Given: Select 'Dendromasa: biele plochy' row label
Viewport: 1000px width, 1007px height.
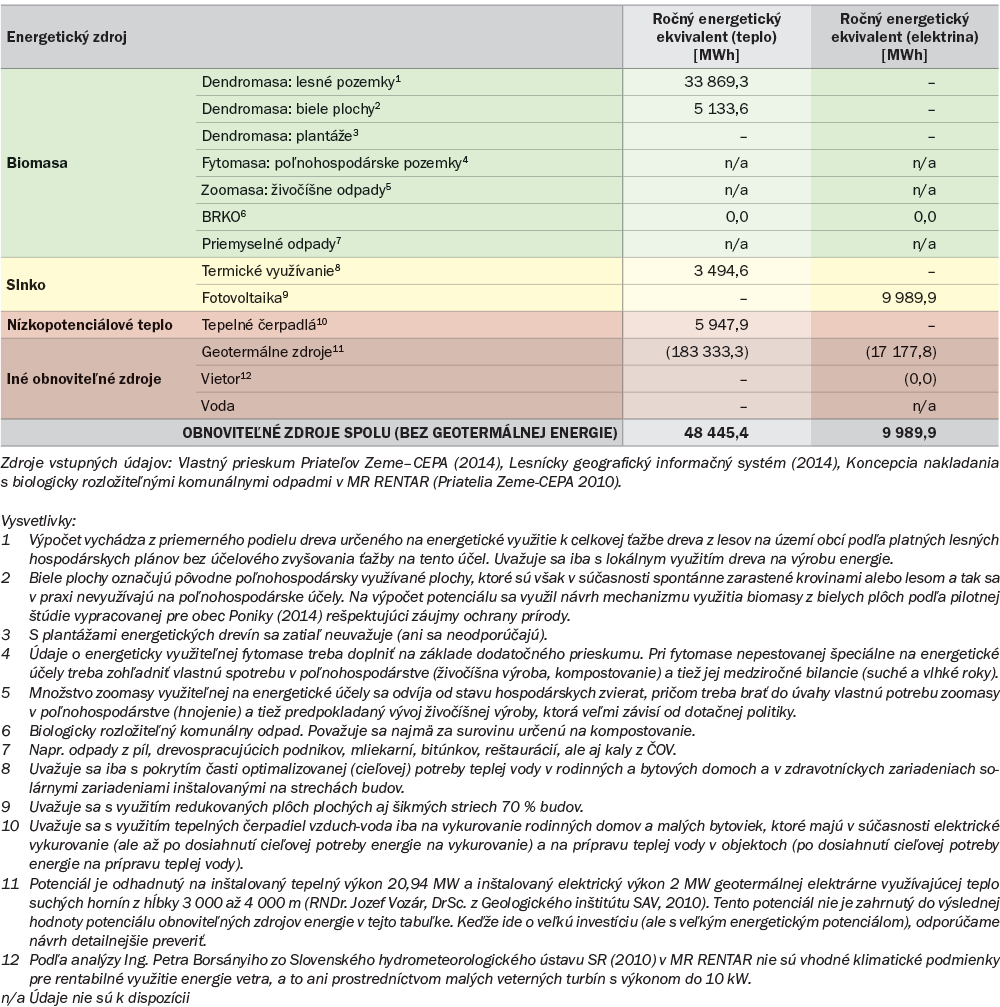Looking at the screenshot, I should (x=290, y=109).
